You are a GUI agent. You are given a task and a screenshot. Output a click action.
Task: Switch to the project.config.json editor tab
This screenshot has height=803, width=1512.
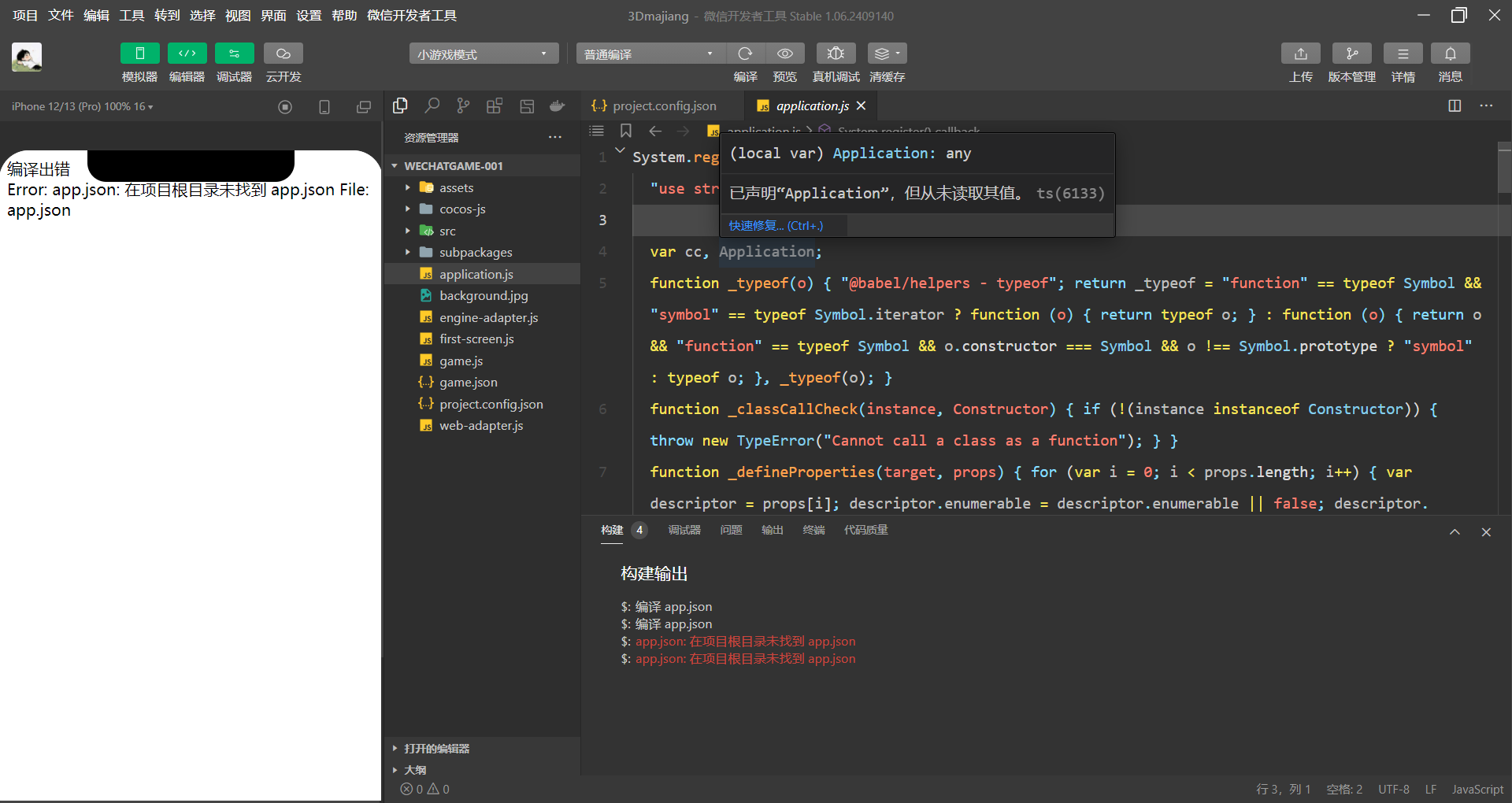(x=662, y=105)
